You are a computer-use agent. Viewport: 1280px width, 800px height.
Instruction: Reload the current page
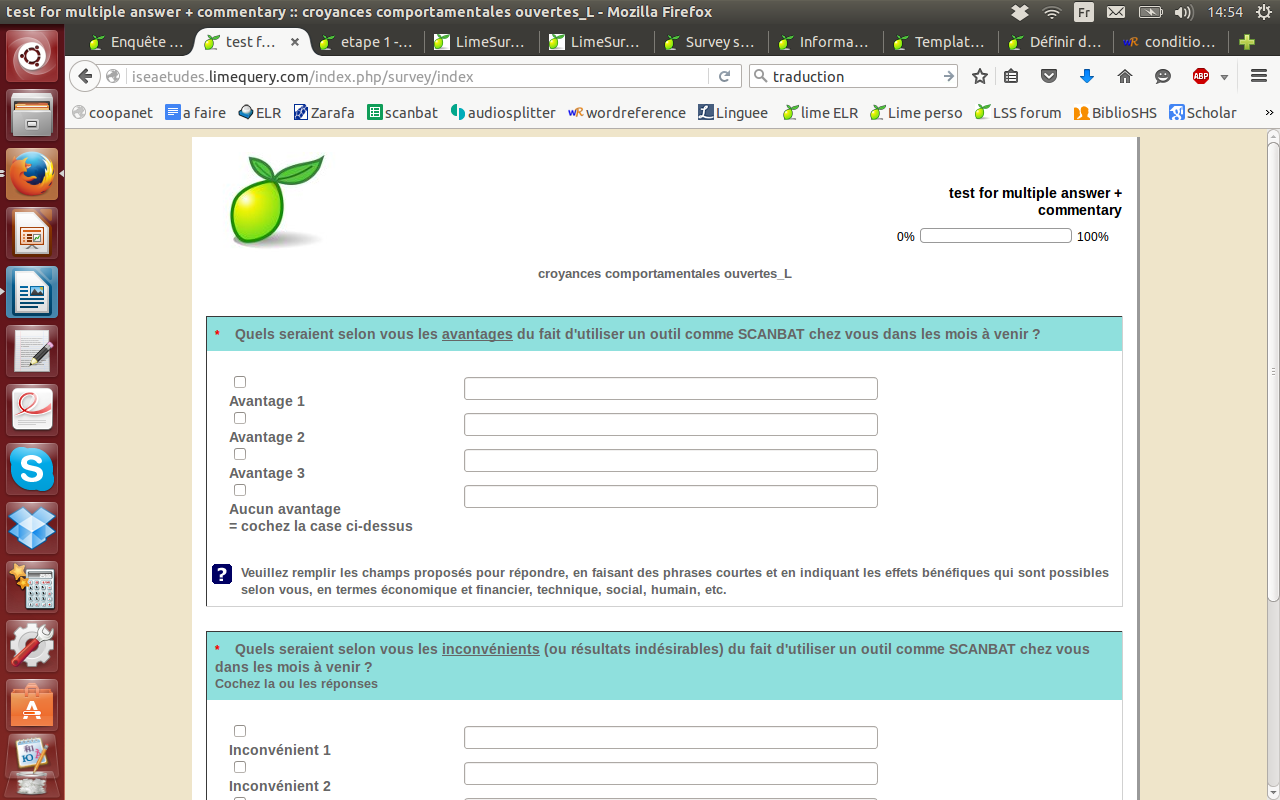(724, 76)
